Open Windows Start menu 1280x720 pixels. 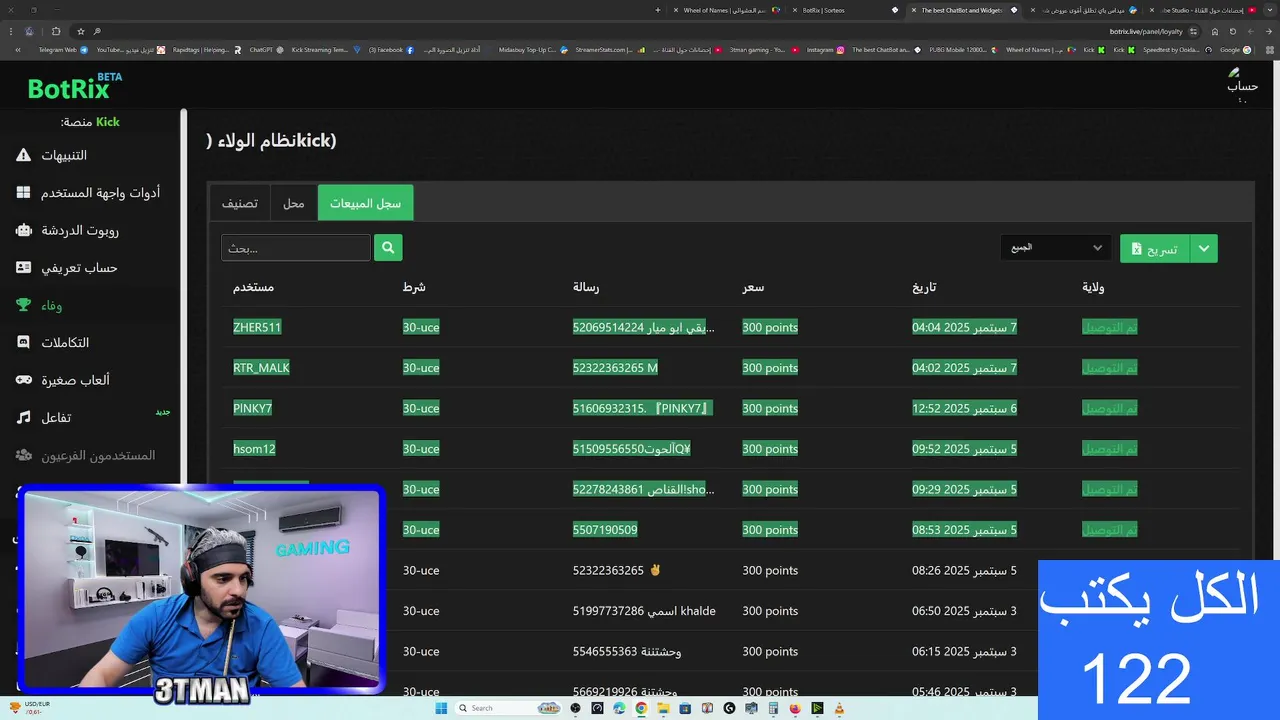441,709
